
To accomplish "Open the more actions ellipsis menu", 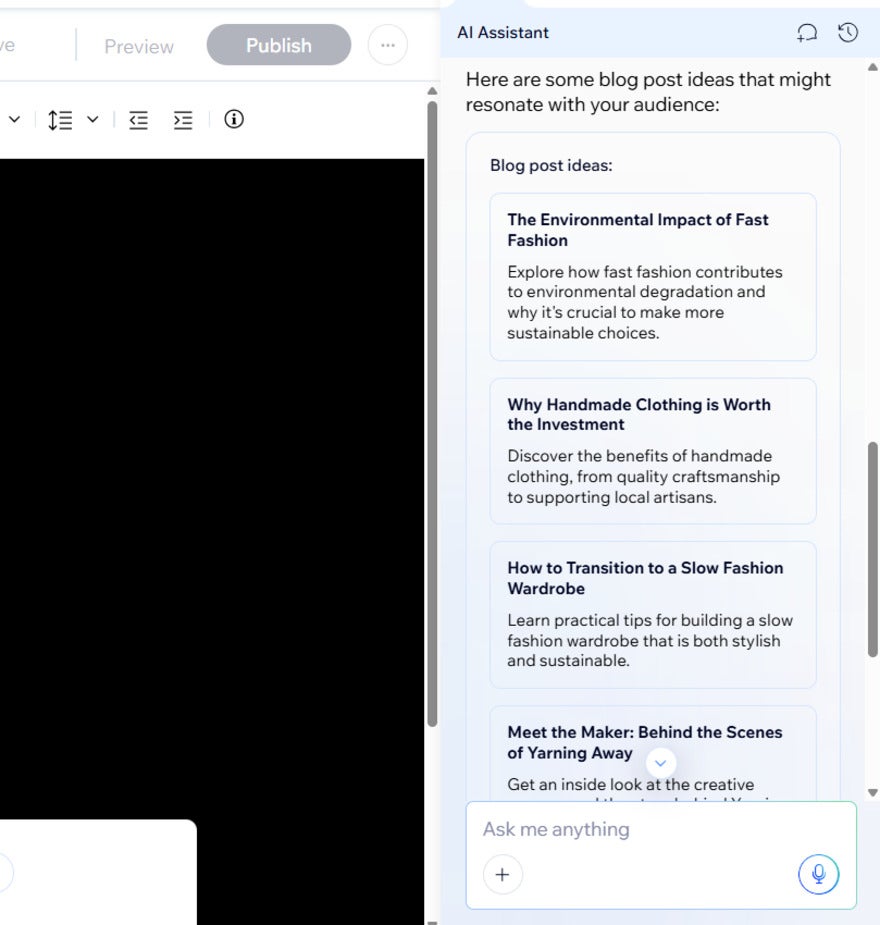I will pyautogui.click(x=387, y=45).
